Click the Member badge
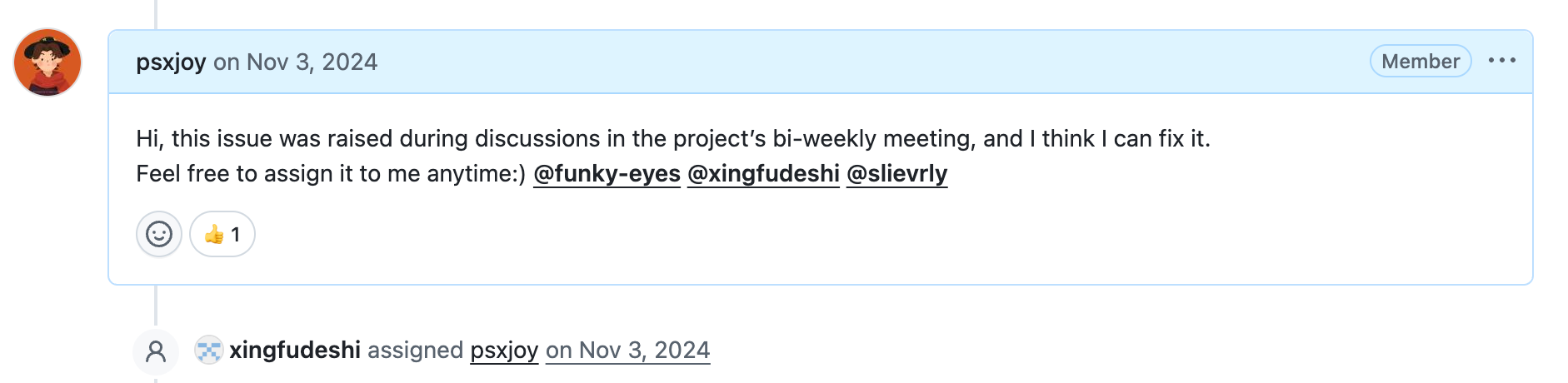 click(x=1420, y=61)
